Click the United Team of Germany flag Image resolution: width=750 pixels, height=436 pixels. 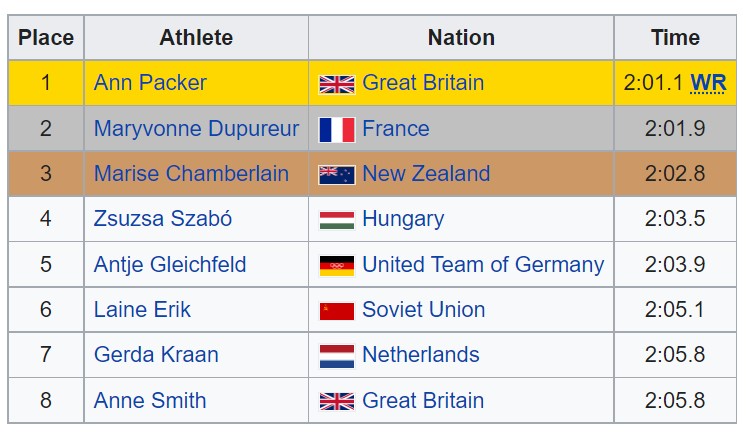[x=337, y=266]
